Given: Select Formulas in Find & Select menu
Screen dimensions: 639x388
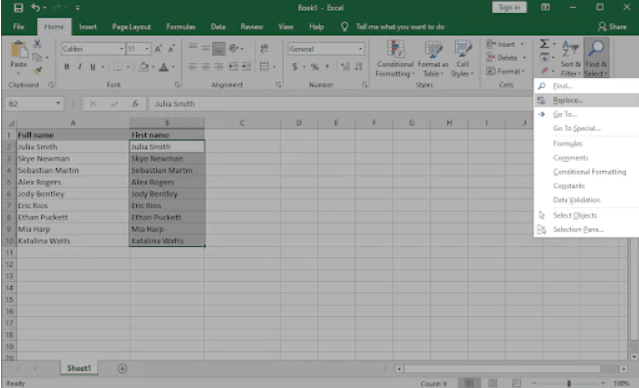Looking at the screenshot, I should coord(586,143).
